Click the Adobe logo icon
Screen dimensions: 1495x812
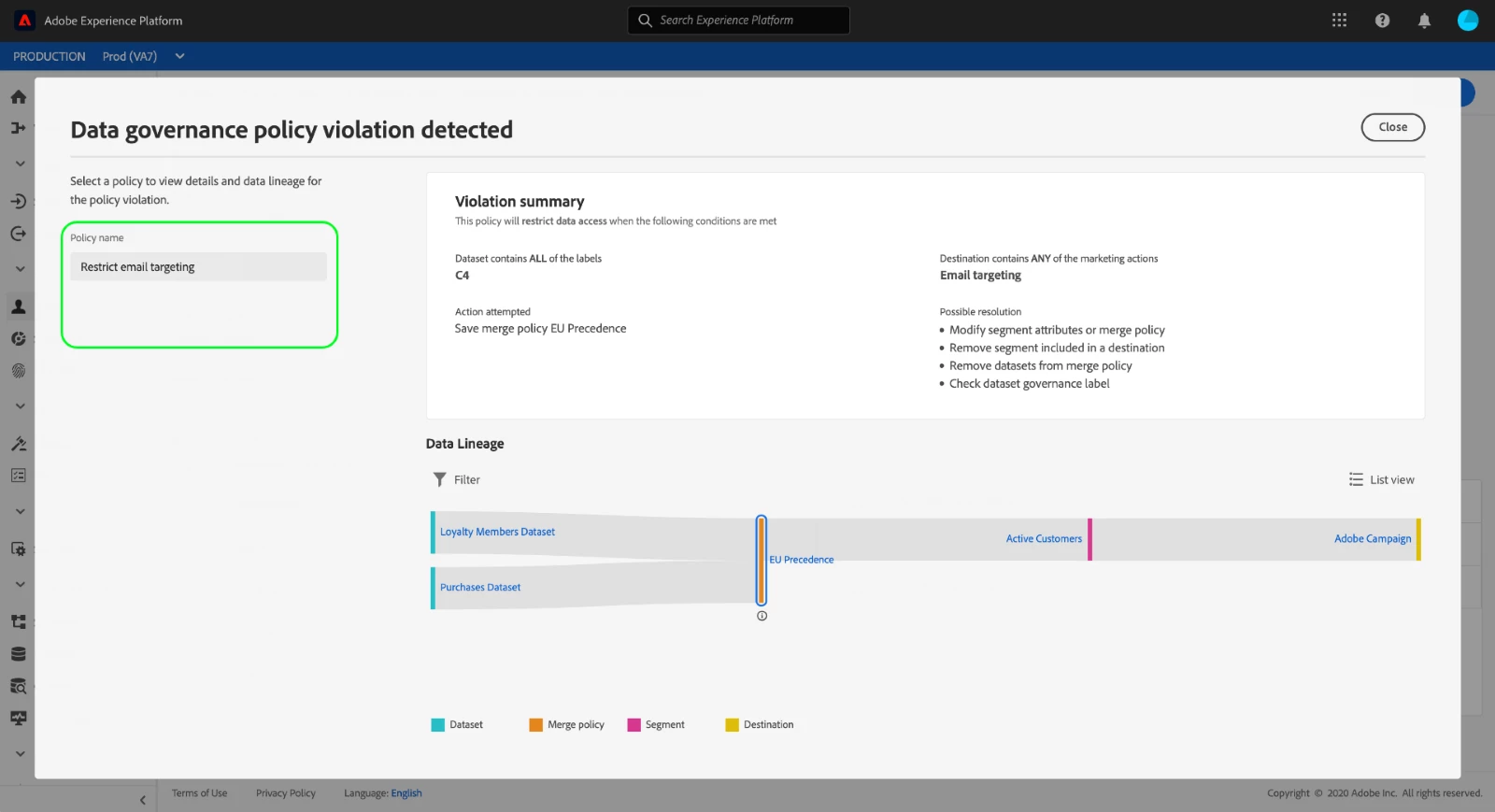[x=25, y=21]
